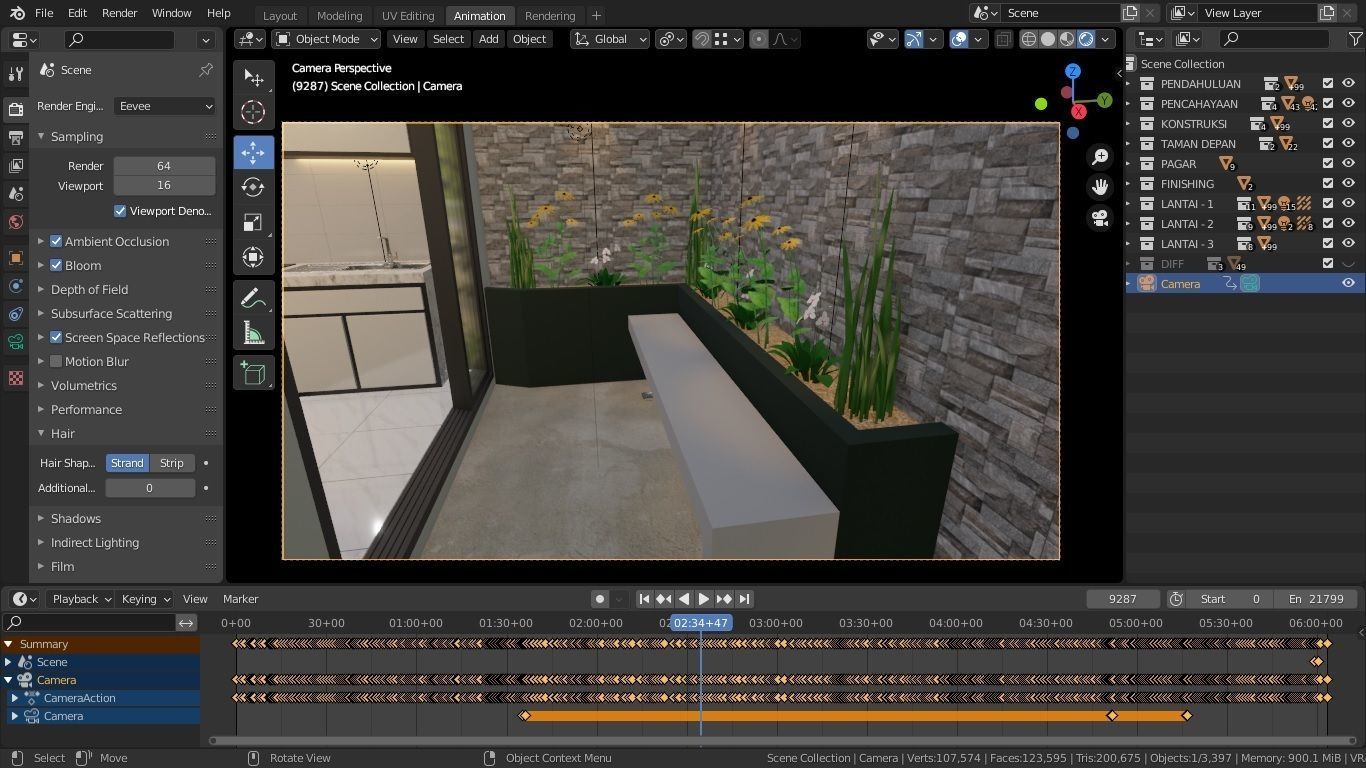Viewport: 1366px width, 768px height.
Task: Activate the Rotate tool
Action: pos(253,187)
